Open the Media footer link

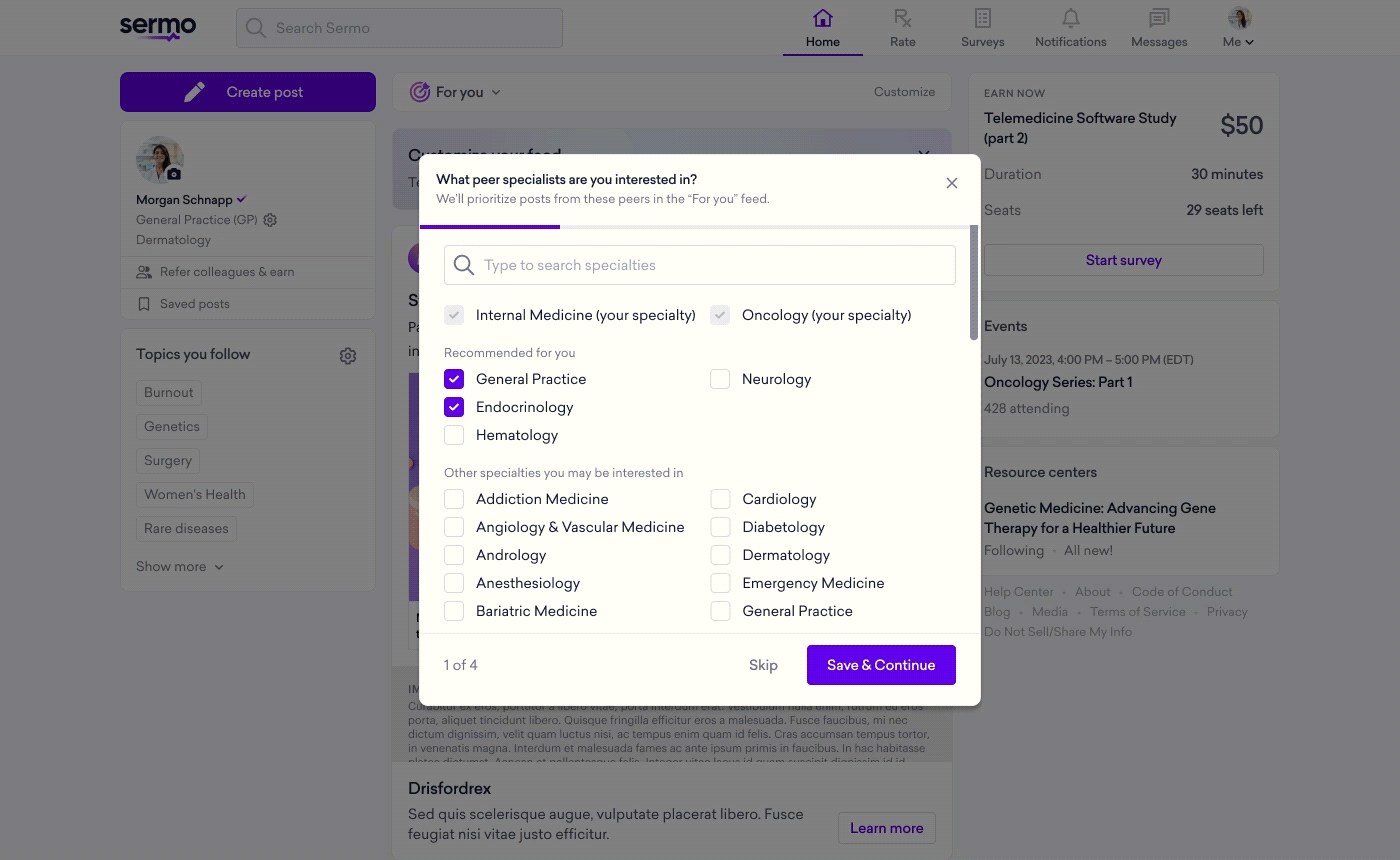pos(1050,612)
